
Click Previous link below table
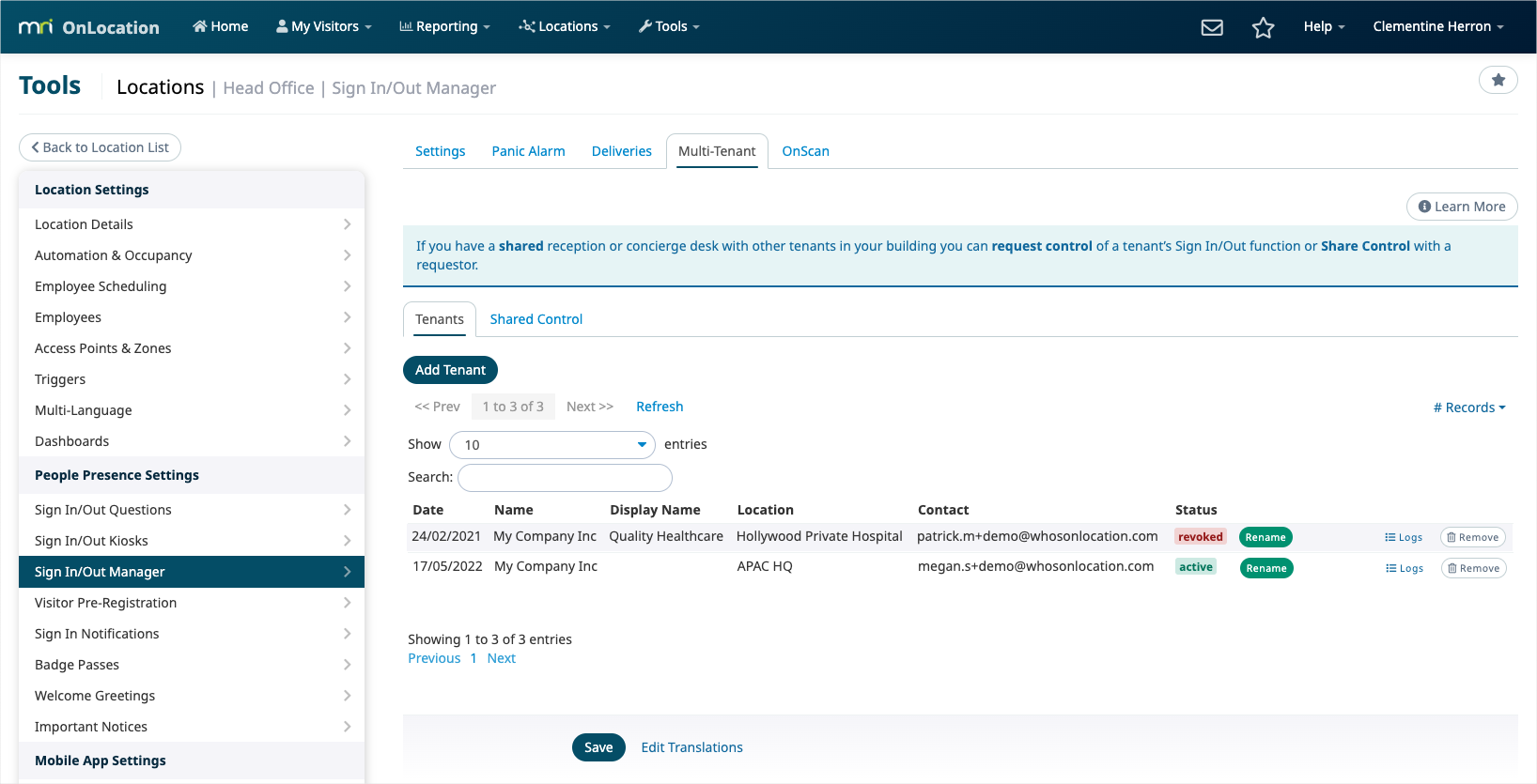coord(434,658)
